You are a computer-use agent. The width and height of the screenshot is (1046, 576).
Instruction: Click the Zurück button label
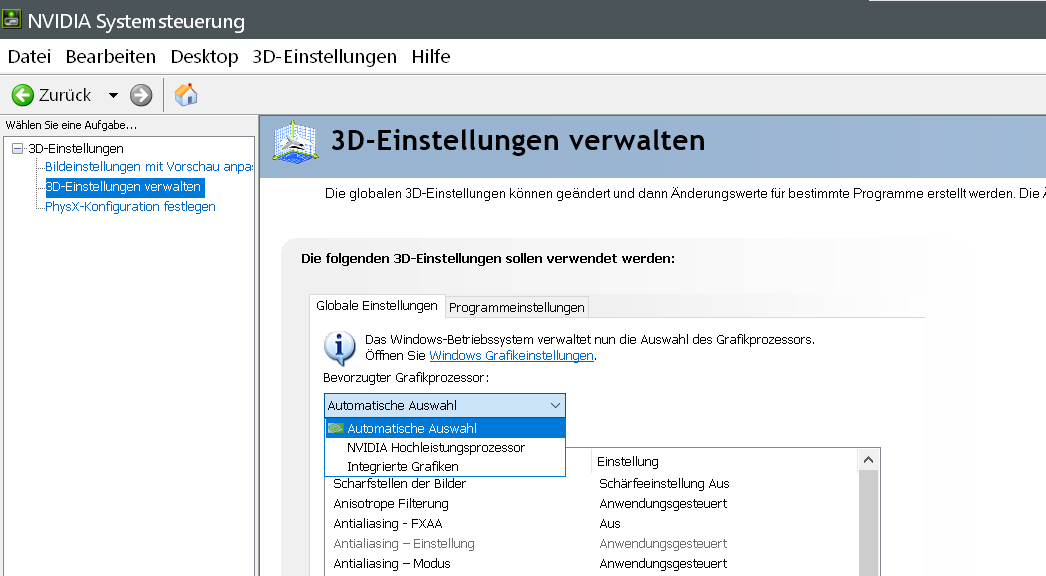click(x=65, y=95)
